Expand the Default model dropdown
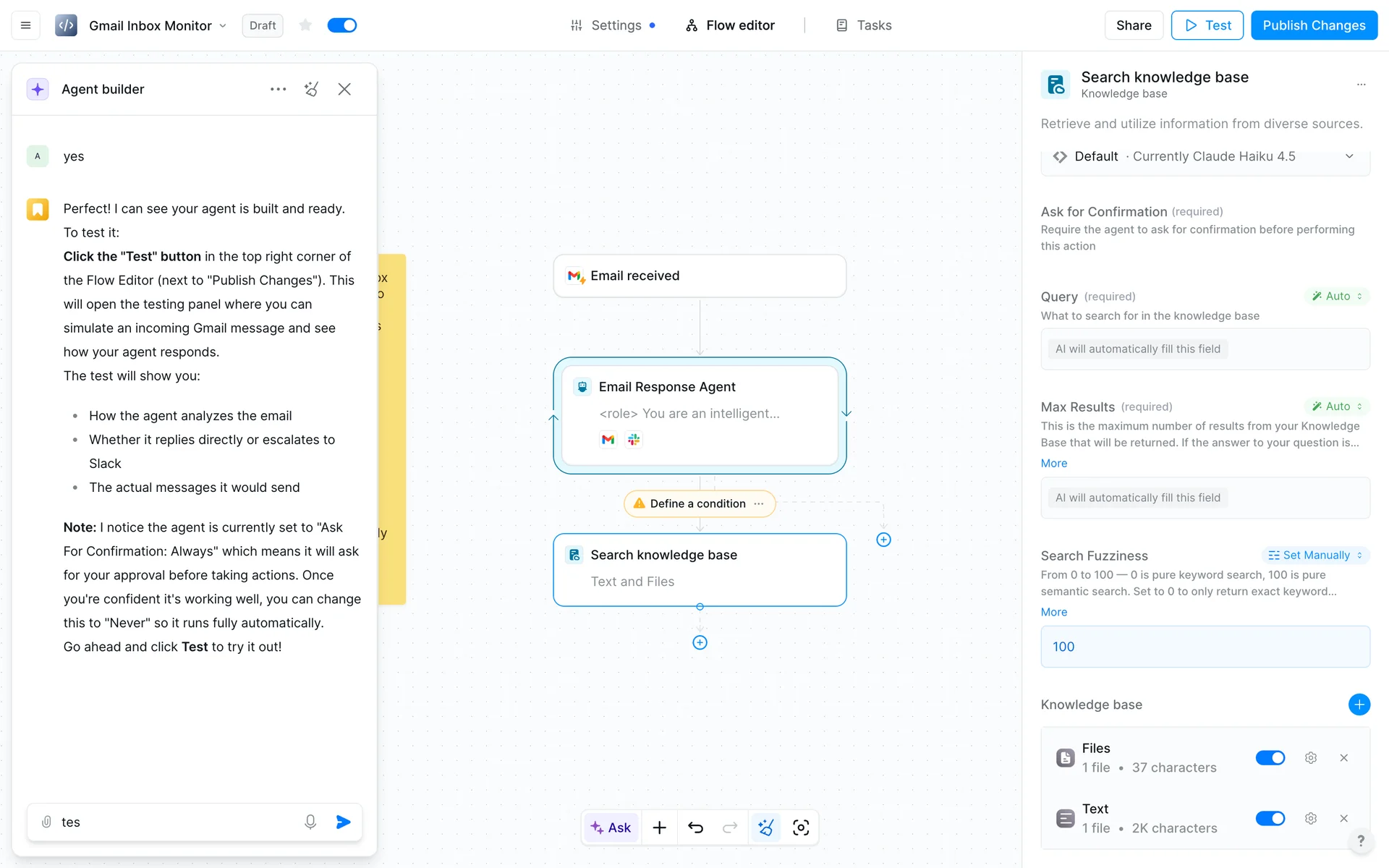This screenshot has width=1389, height=868. click(x=1348, y=156)
